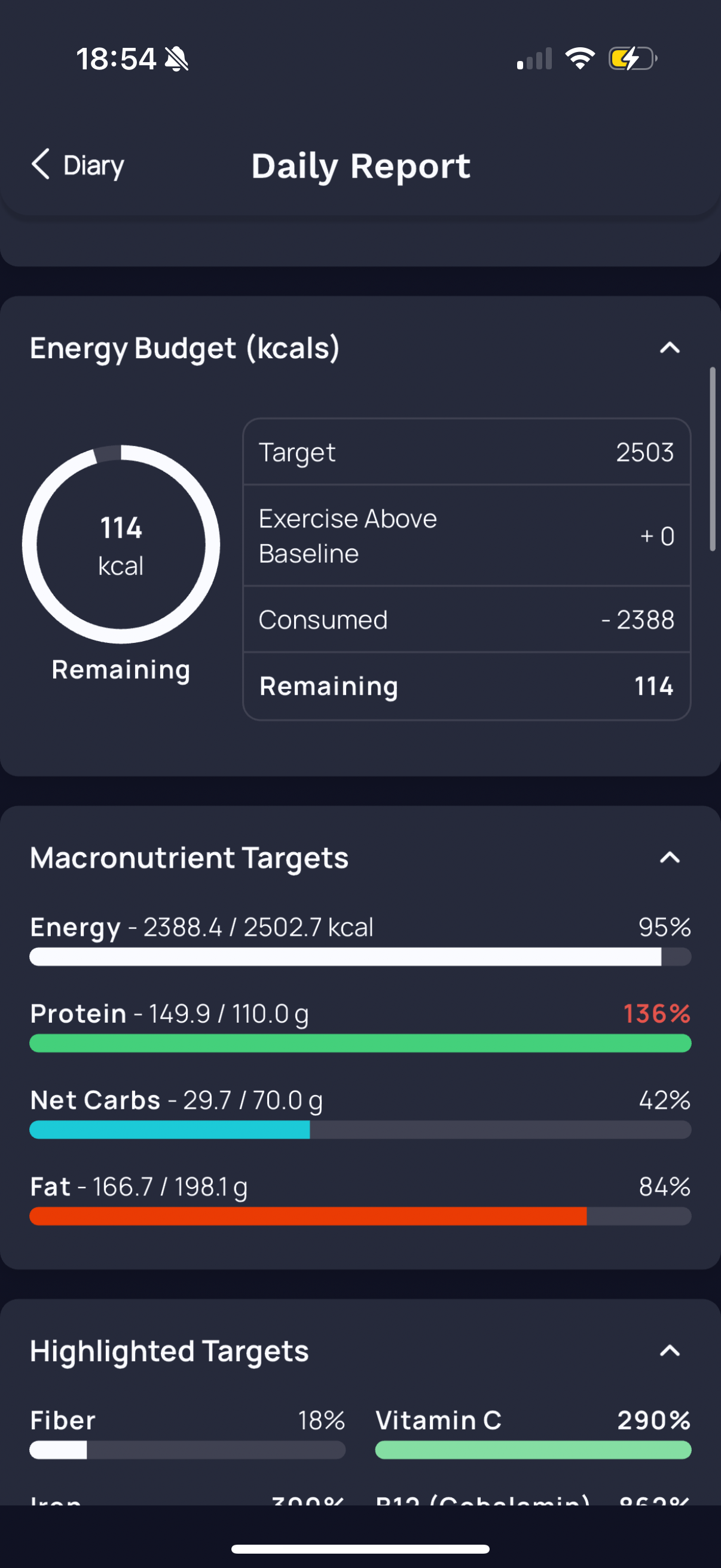Screen dimensions: 721x1568
Task: Tap the 114 kcal remaining ring chart
Action: pyautogui.click(x=121, y=544)
